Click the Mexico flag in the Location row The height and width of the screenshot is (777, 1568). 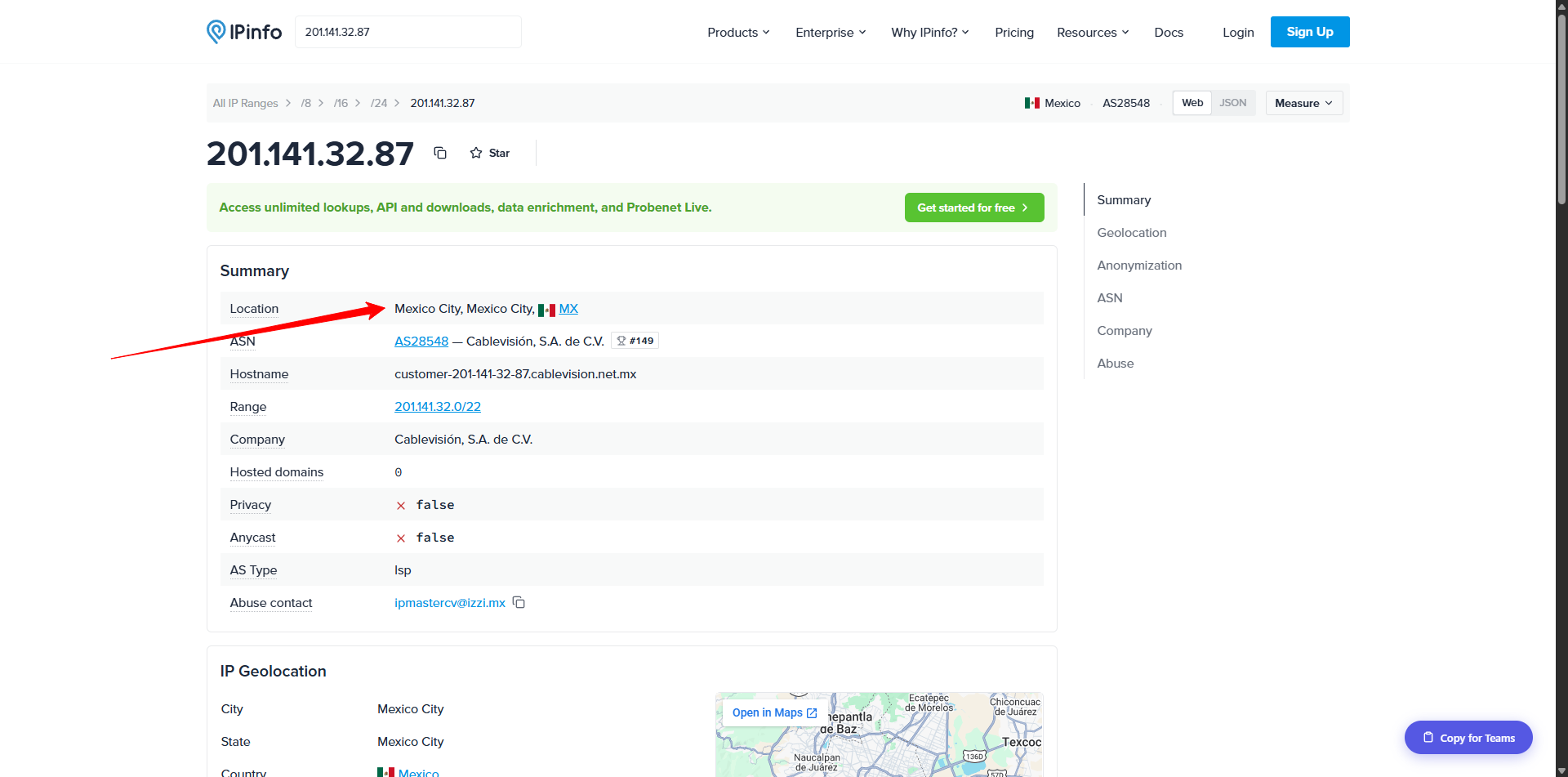[546, 310]
